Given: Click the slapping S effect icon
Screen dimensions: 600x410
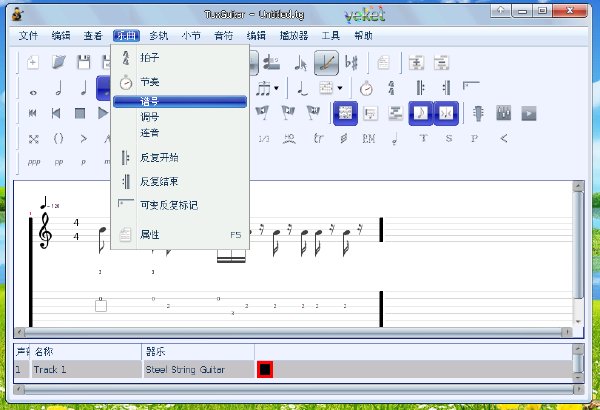Looking at the screenshot, I should [449, 138].
